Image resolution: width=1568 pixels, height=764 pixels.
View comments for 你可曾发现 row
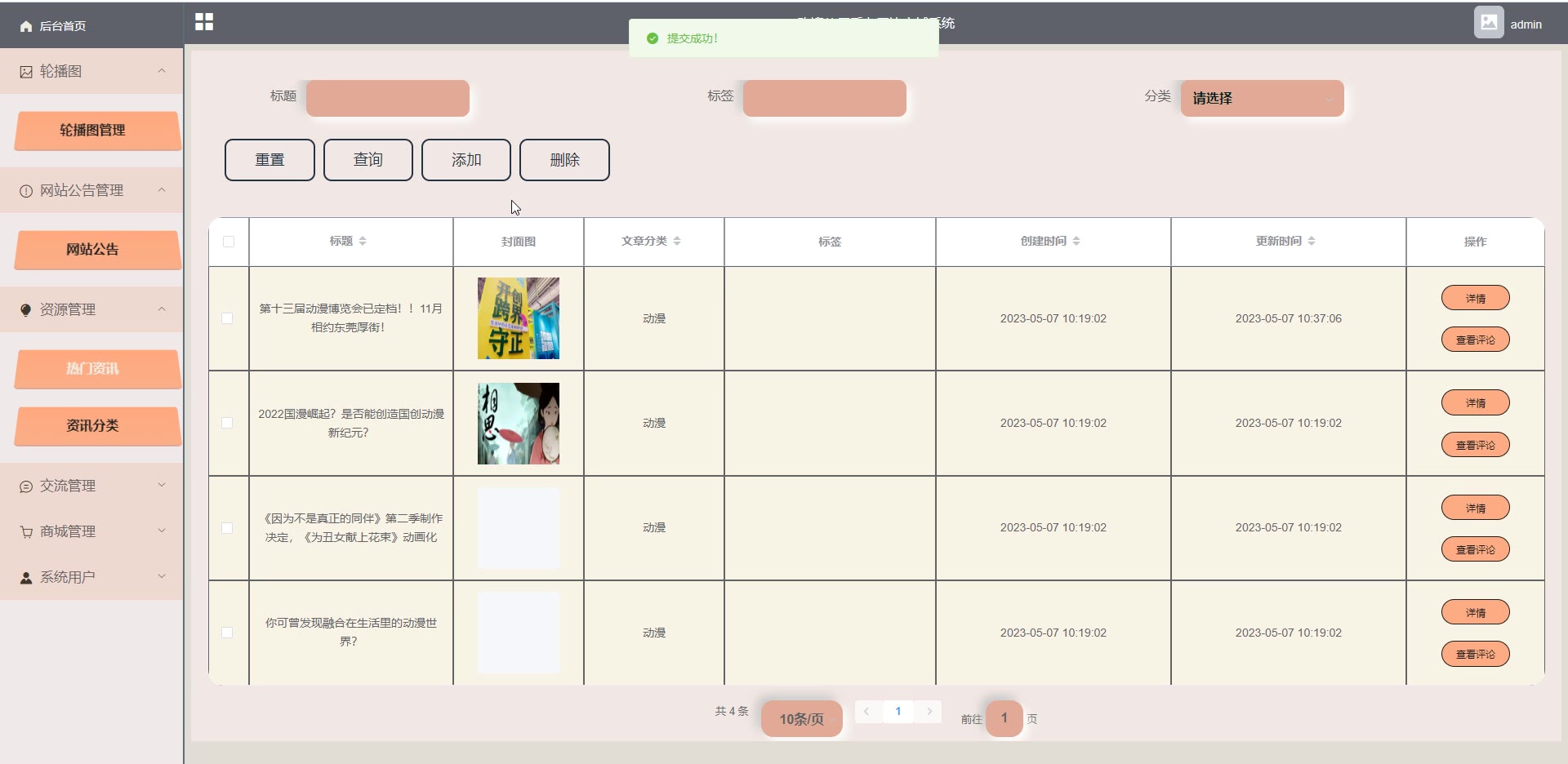(1475, 654)
